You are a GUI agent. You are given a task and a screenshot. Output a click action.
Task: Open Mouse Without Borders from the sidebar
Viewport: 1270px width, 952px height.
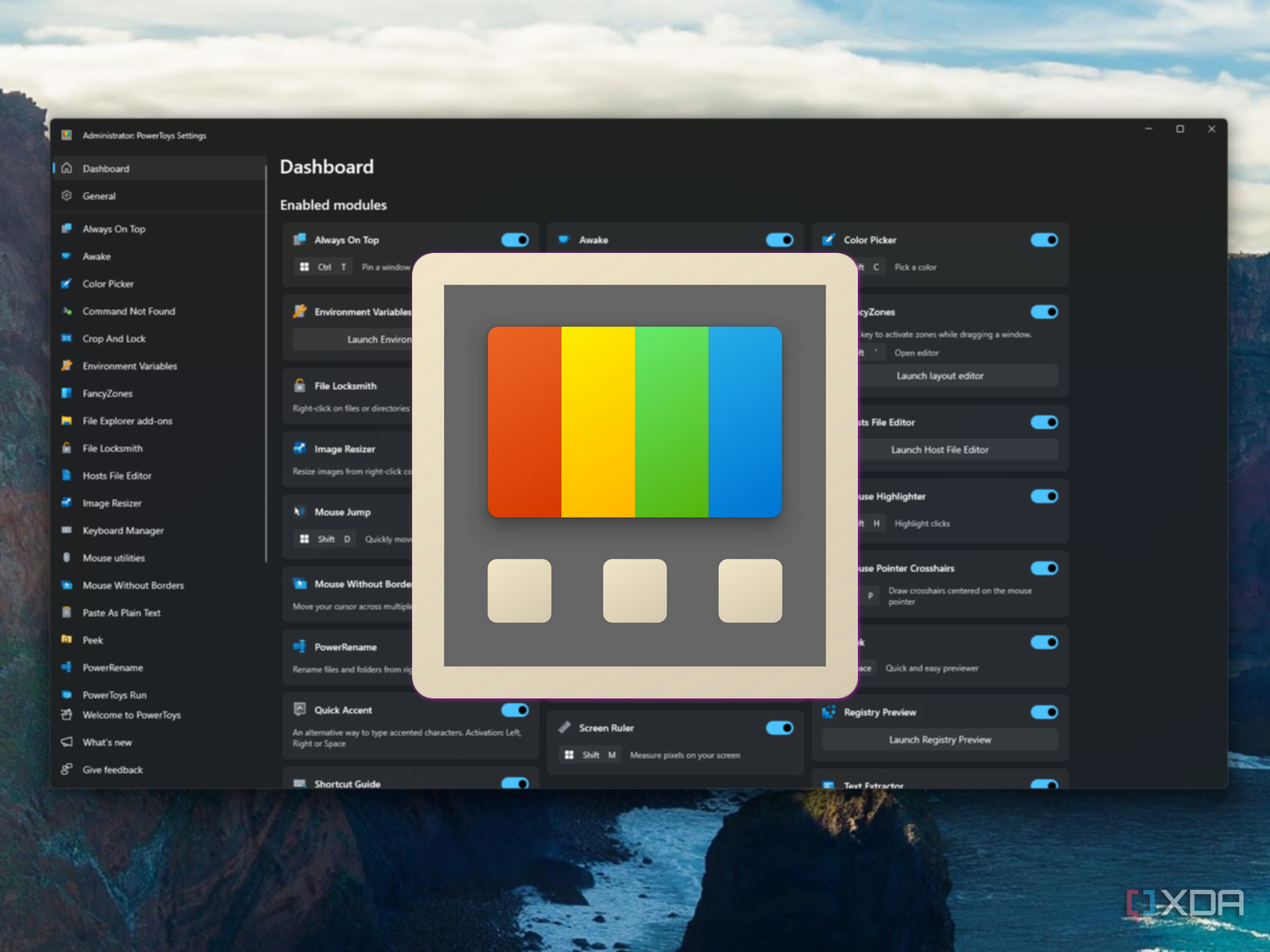[159, 585]
